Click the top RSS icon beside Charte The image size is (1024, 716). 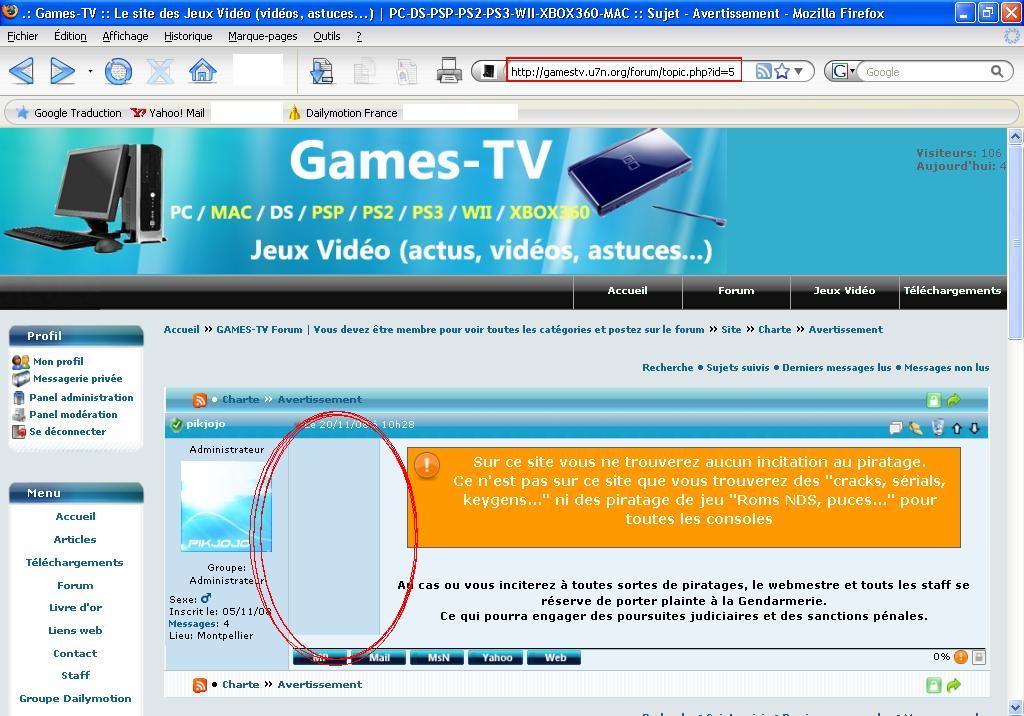point(200,400)
